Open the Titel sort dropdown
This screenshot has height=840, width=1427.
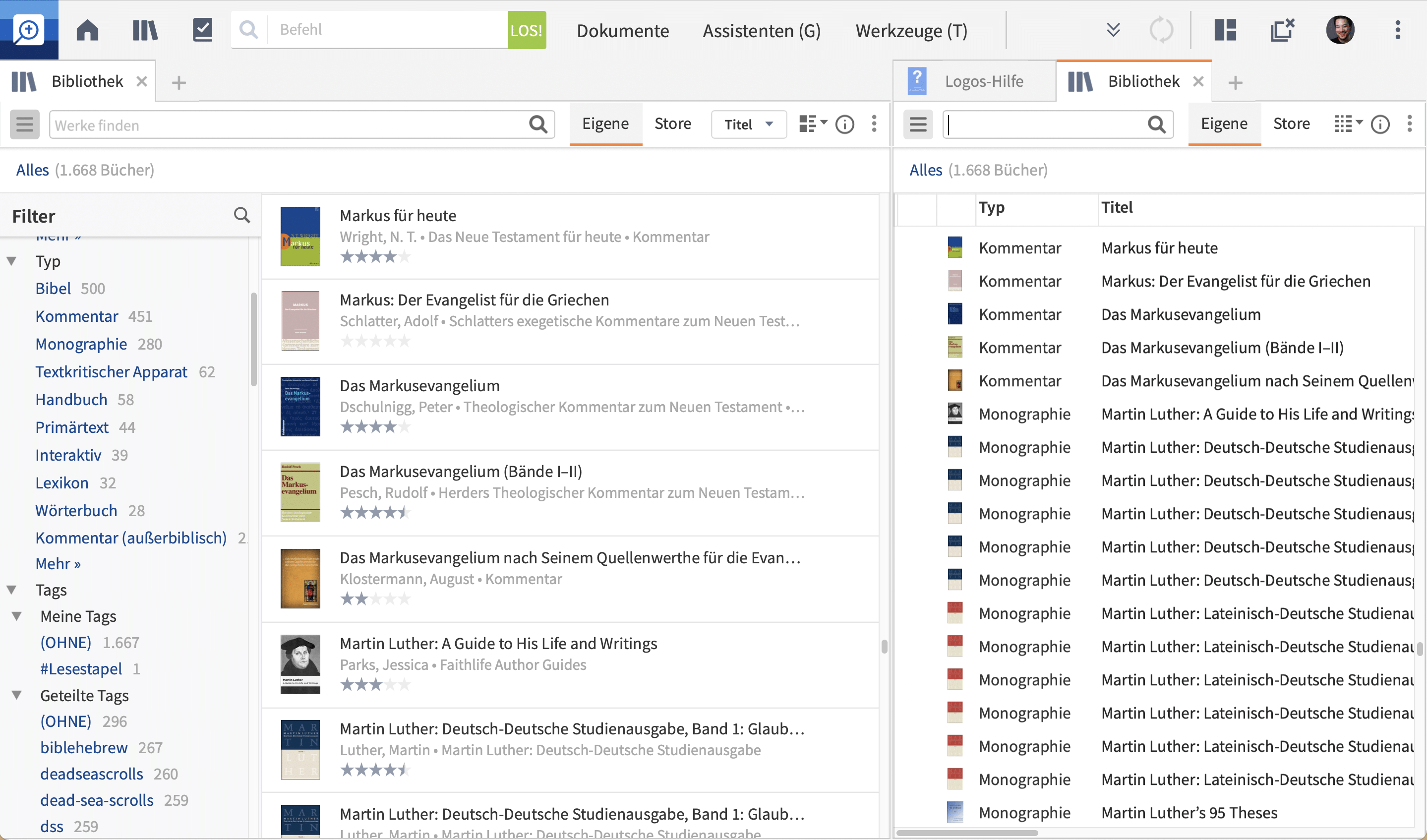coord(749,124)
